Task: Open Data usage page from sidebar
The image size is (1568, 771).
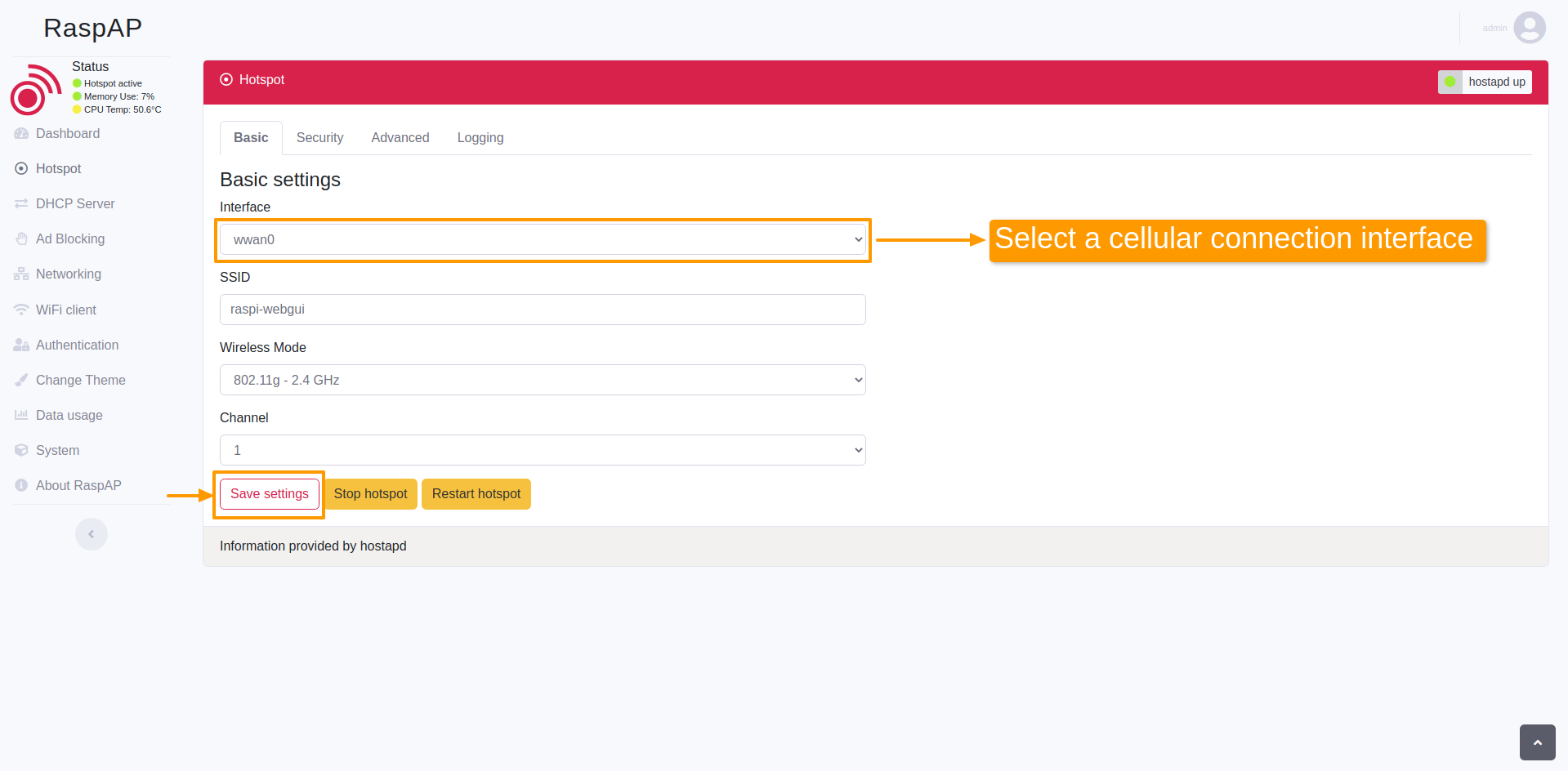Action: (x=69, y=415)
